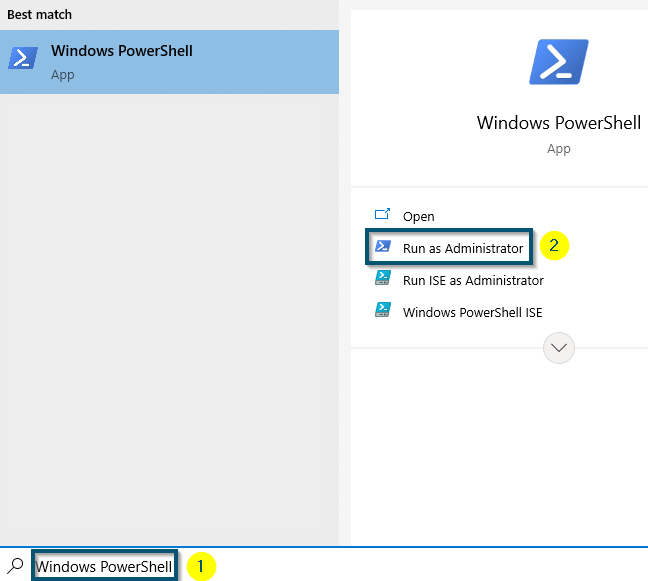Select the Windows PowerShell best match result
Screen dimensions: 648x581
(169, 62)
